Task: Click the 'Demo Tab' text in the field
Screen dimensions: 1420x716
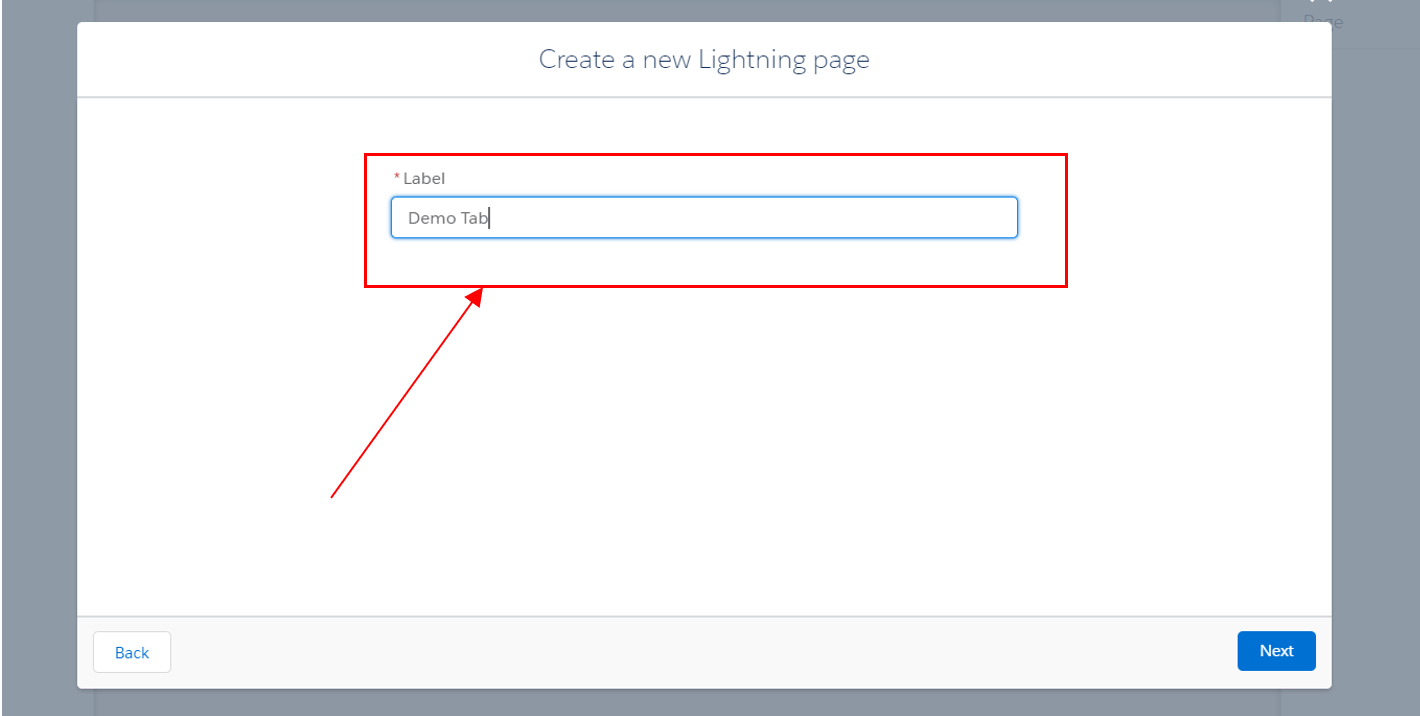Action: click(447, 218)
